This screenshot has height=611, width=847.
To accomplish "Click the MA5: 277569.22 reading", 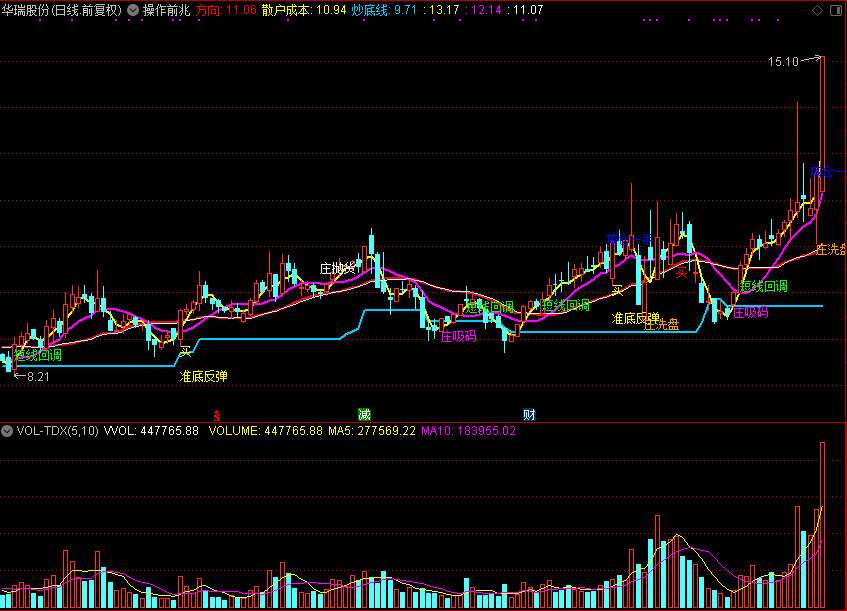I will coord(372,431).
